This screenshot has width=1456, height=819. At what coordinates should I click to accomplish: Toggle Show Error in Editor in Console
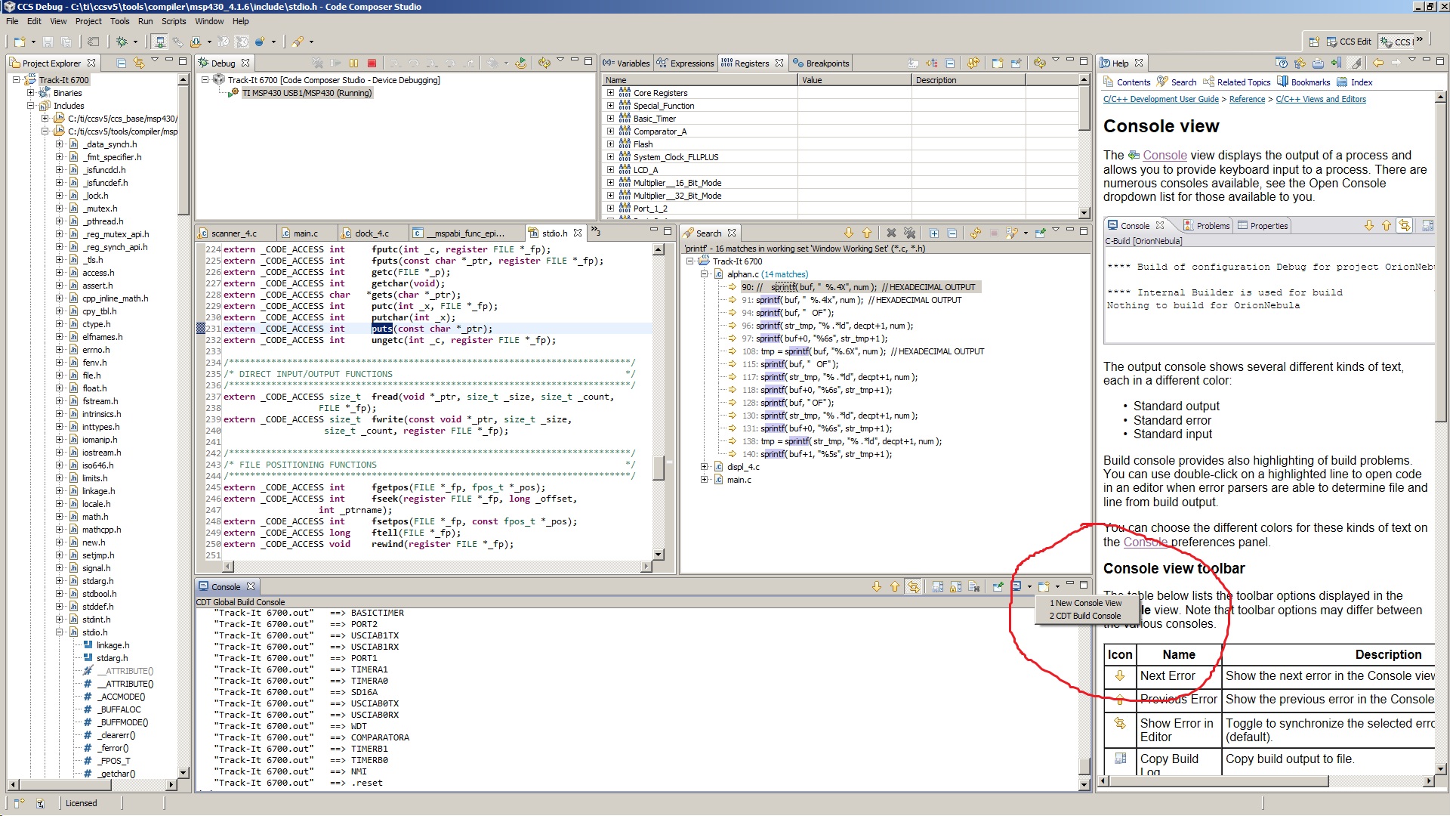(x=914, y=587)
